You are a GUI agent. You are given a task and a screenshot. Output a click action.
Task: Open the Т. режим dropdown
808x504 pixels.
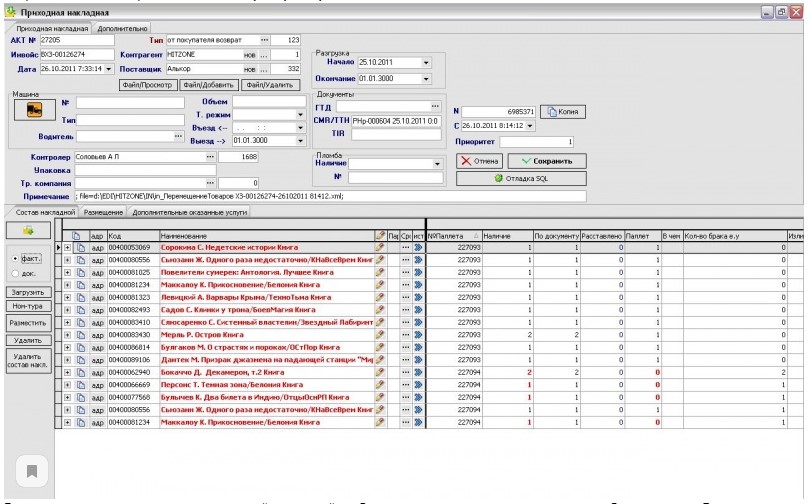300,115
